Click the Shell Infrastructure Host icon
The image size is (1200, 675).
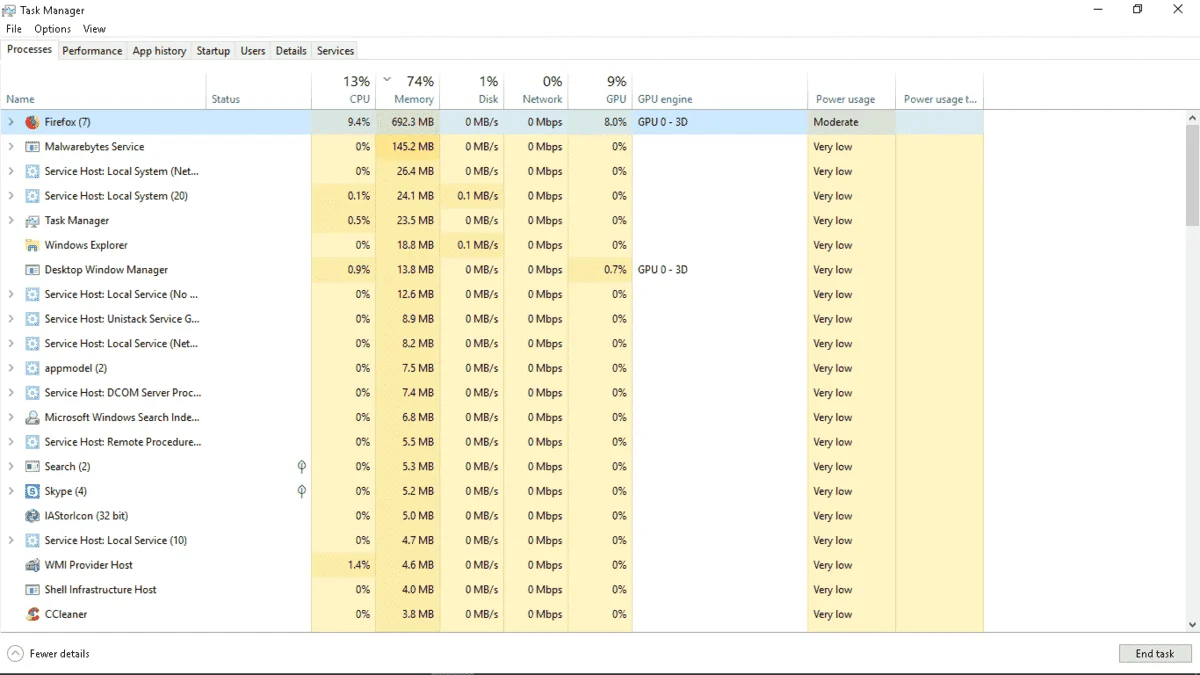pyautogui.click(x=32, y=590)
